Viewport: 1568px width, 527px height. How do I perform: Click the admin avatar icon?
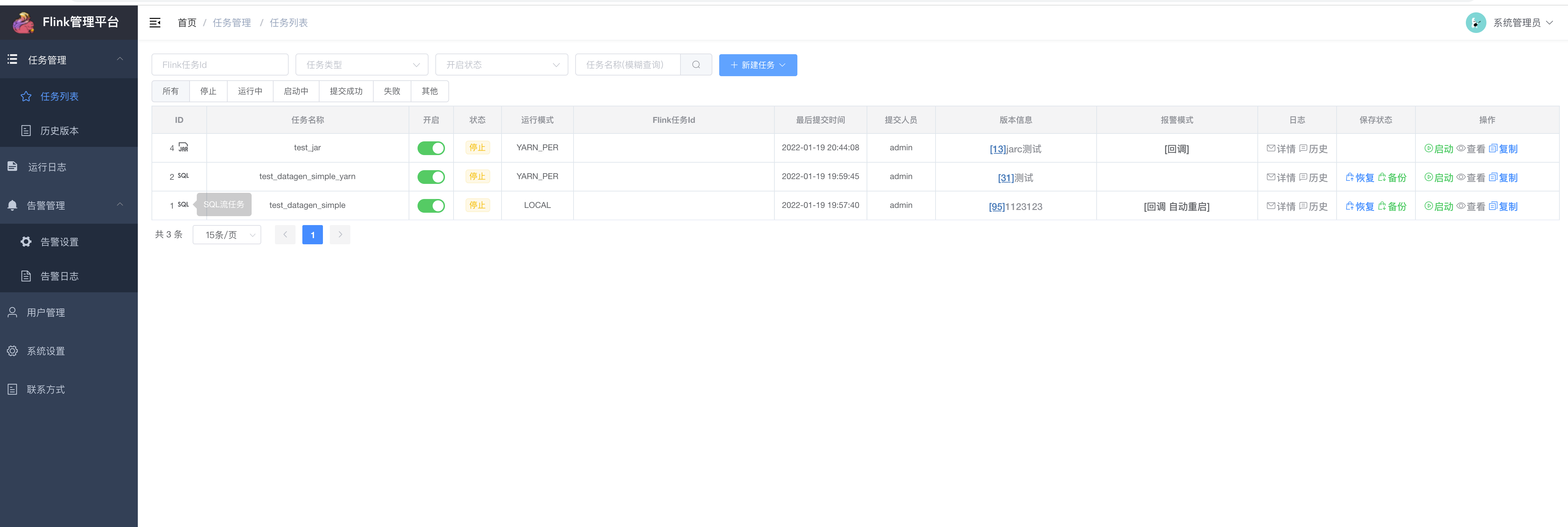[1475, 23]
